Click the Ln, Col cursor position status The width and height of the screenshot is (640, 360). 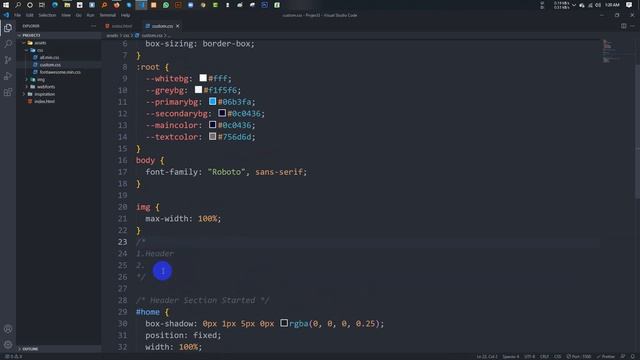pos(487,356)
